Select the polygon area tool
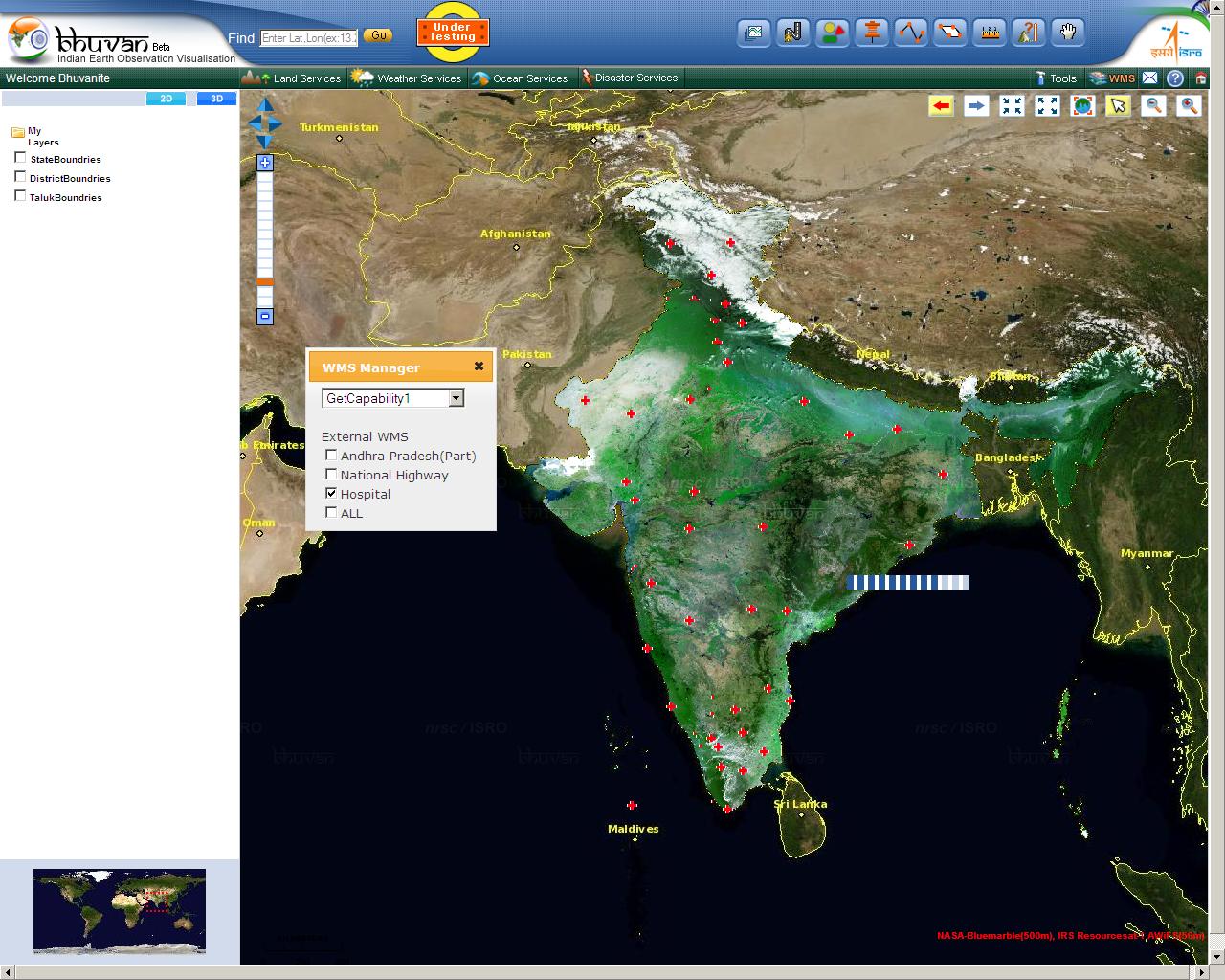1225x980 pixels. 950,33
